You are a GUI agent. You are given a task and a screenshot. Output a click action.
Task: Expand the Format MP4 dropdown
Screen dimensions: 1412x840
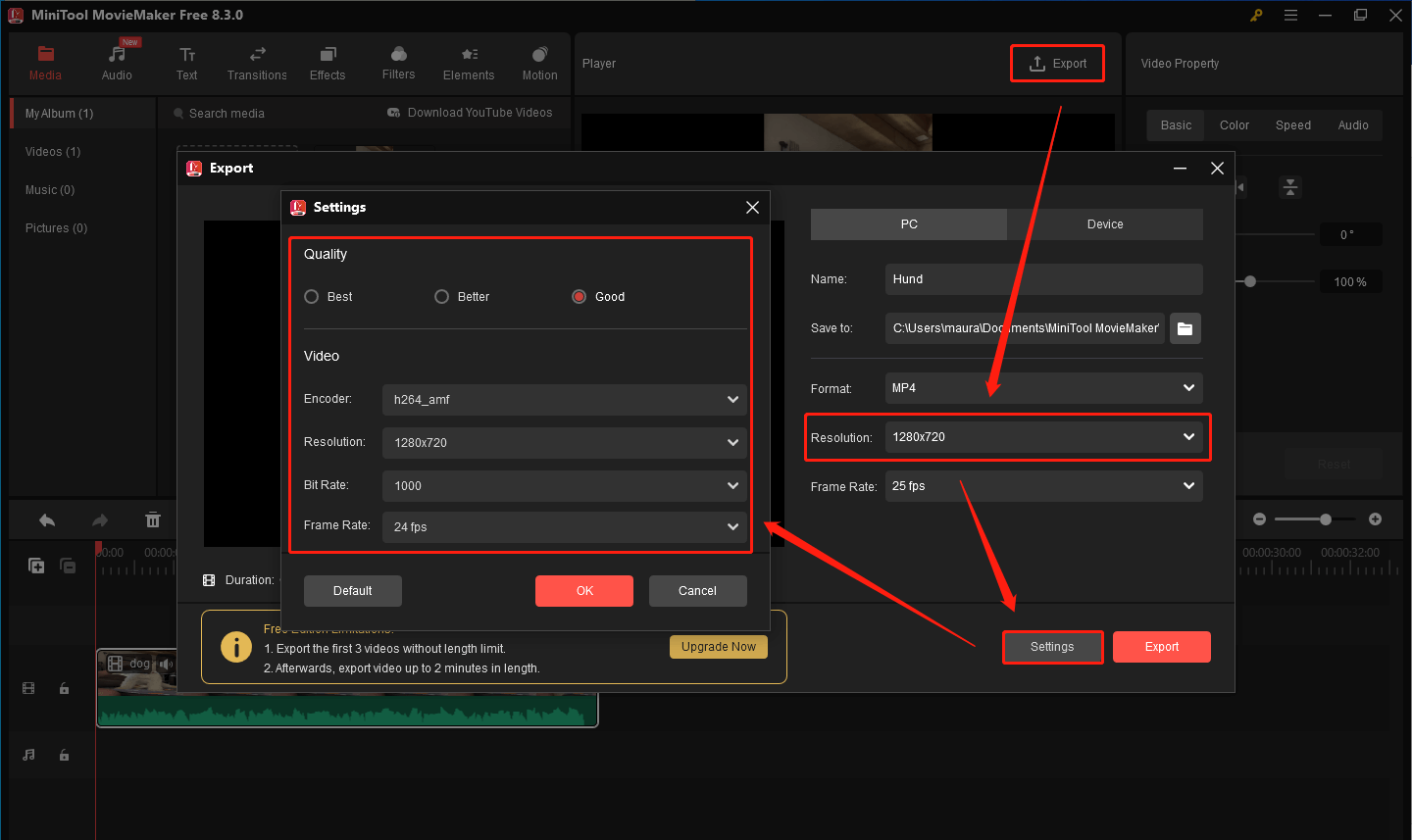tap(1044, 388)
